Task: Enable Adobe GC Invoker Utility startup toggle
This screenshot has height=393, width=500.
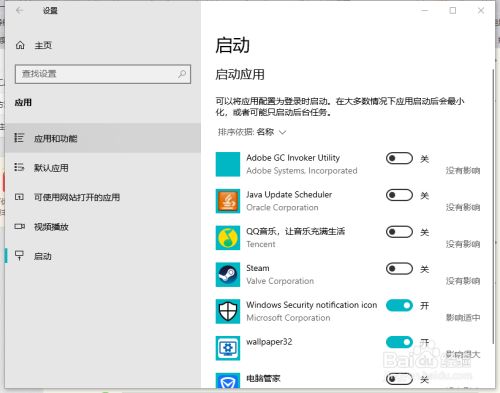Action: point(399,158)
